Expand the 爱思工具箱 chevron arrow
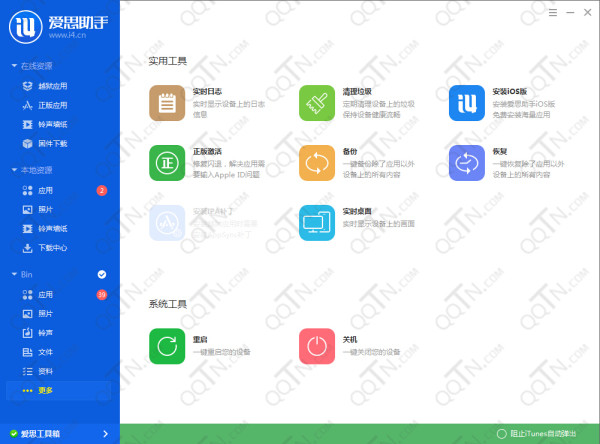This screenshot has width=600, height=444. (106, 434)
